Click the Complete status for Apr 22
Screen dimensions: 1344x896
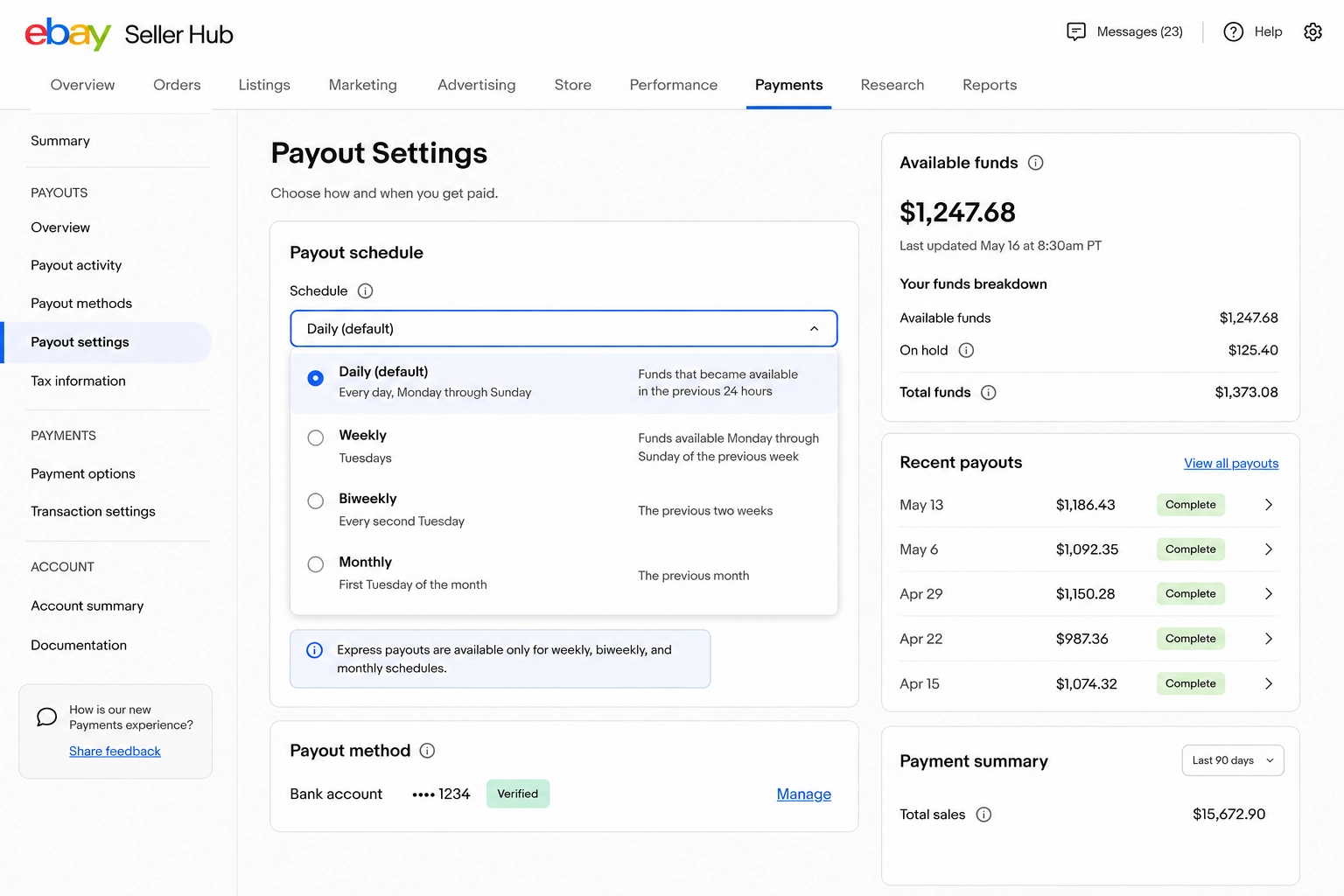point(1191,639)
